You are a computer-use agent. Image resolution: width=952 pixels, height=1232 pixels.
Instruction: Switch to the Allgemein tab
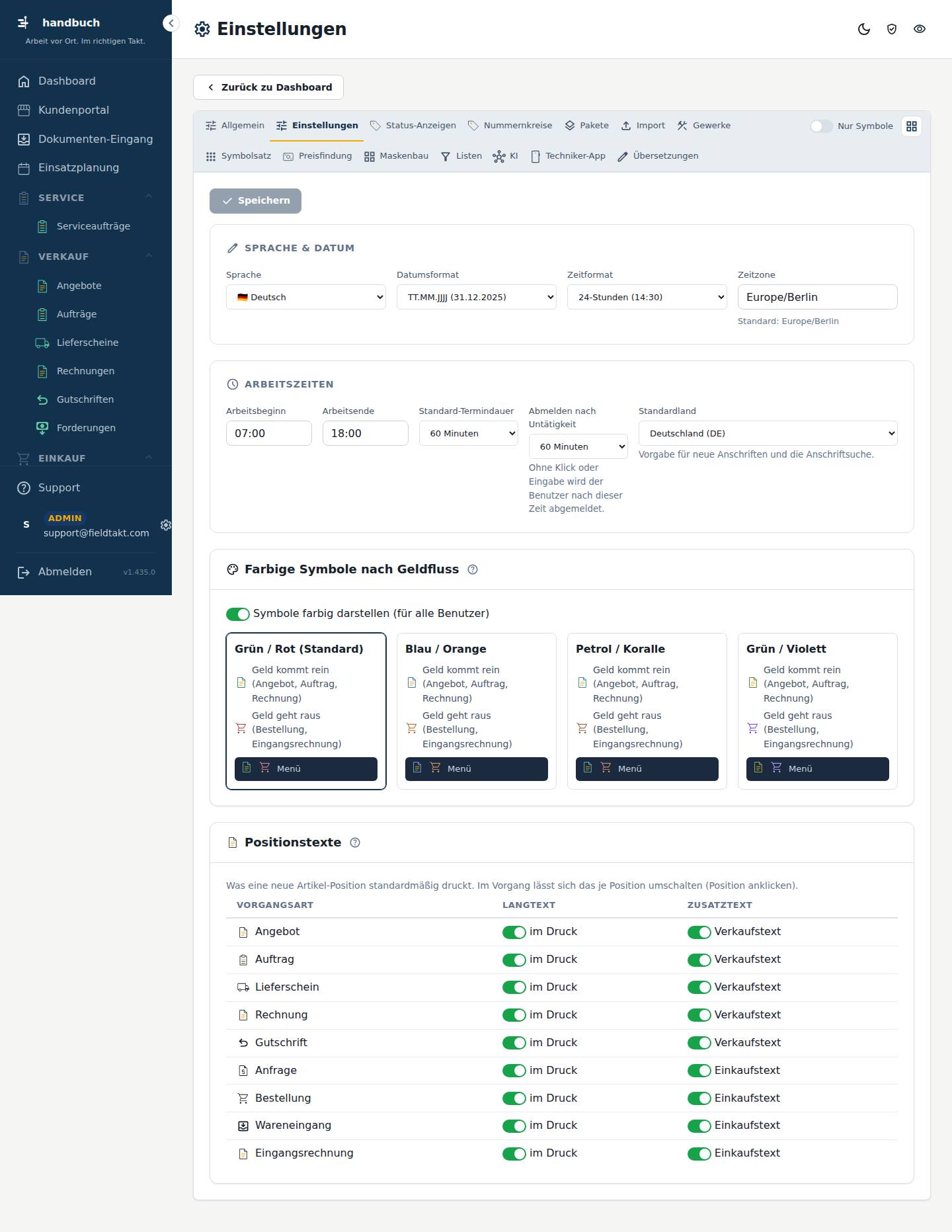(235, 126)
